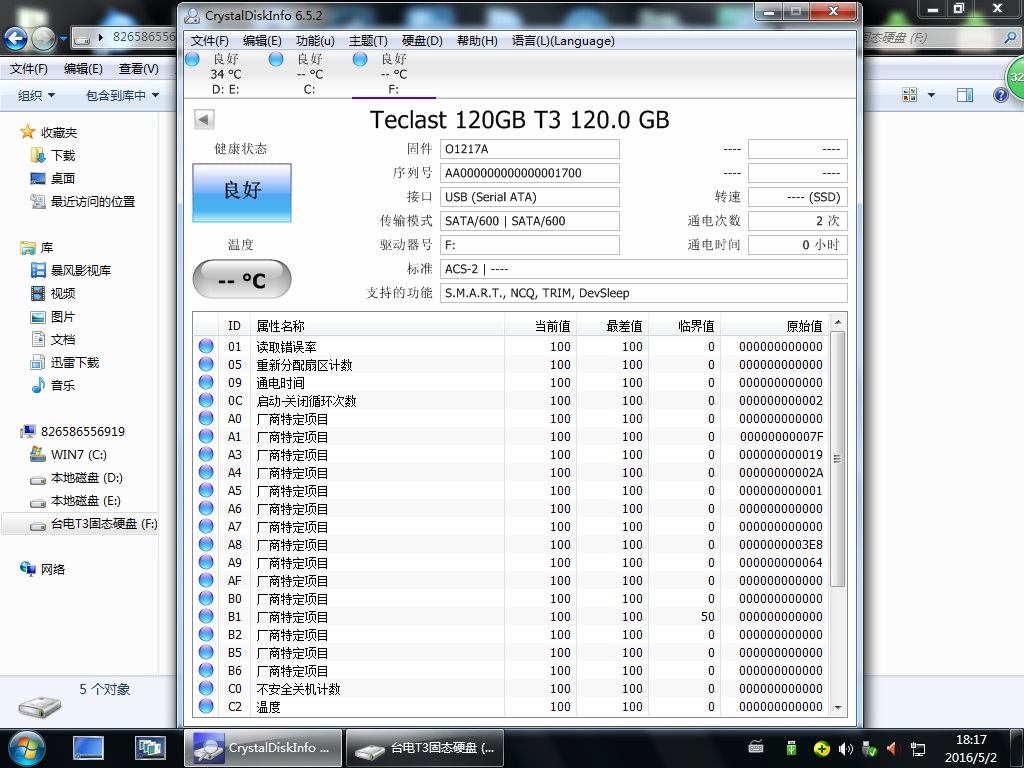Expand the 组织 dropdown in Explorer

(36, 95)
